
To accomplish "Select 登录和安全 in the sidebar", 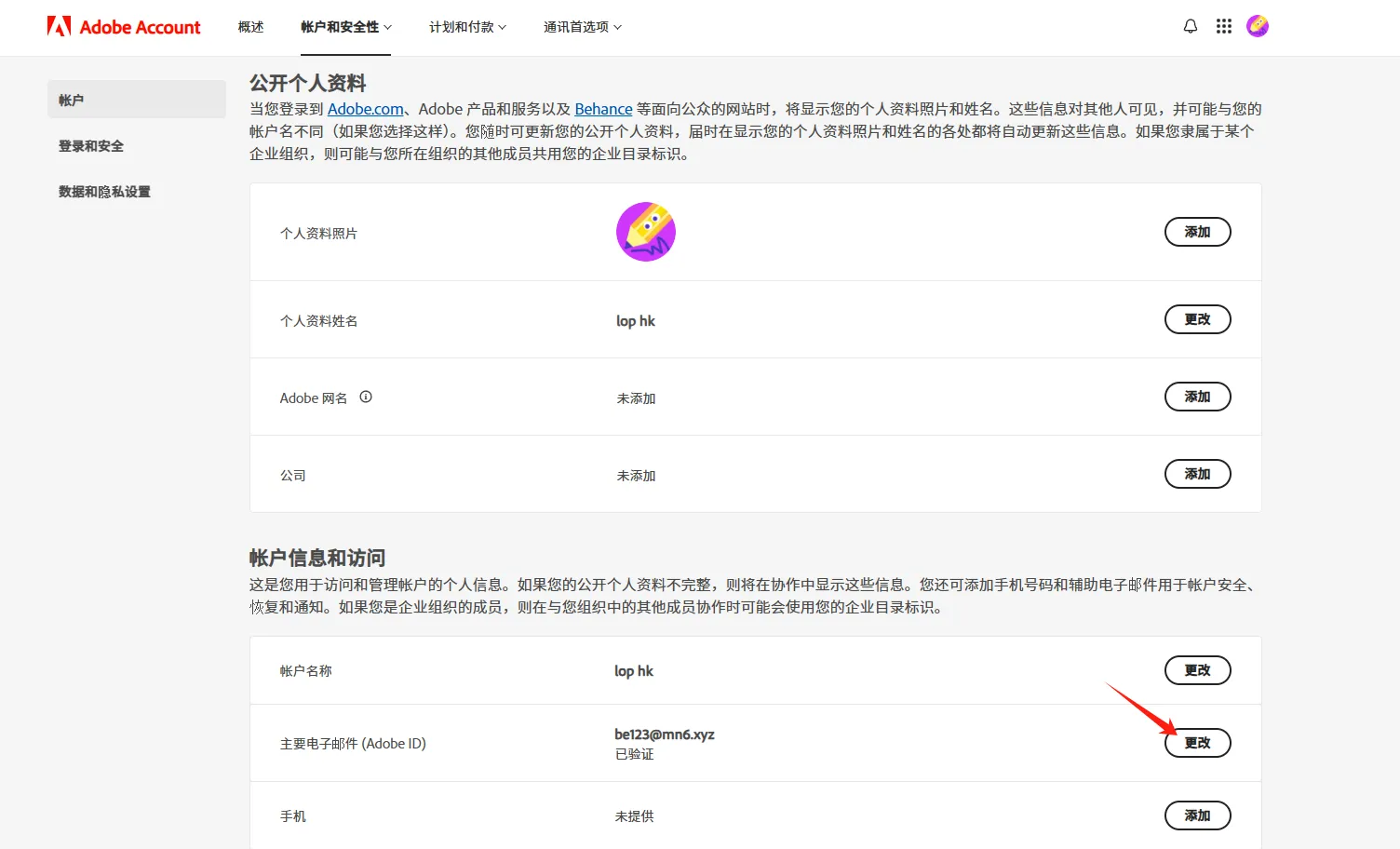I will (91, 146).
